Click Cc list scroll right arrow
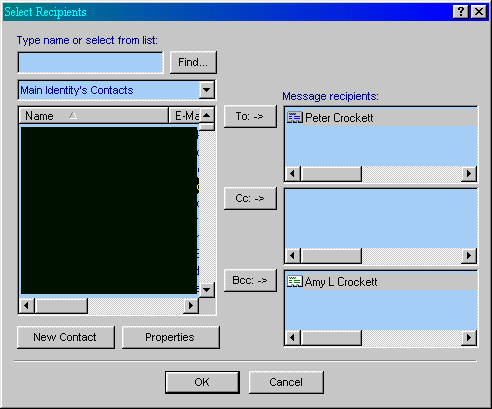 (469, 256)
